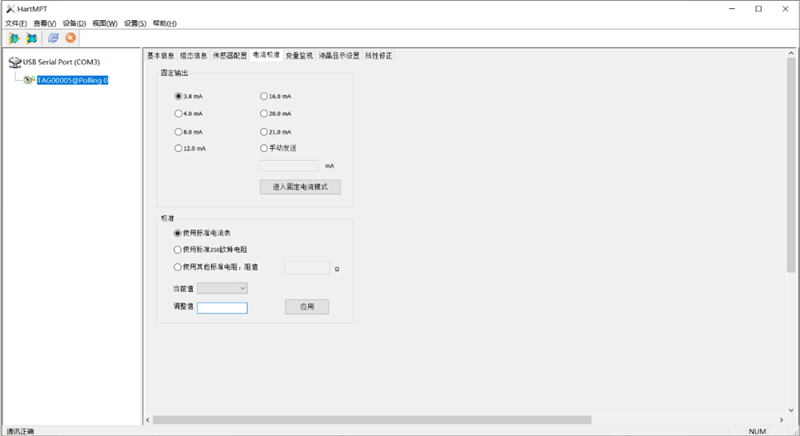The height and width of the screenshot is (436, 800).
Task: Switch to the 组态信息 tab
Action: tap(193, 56)
